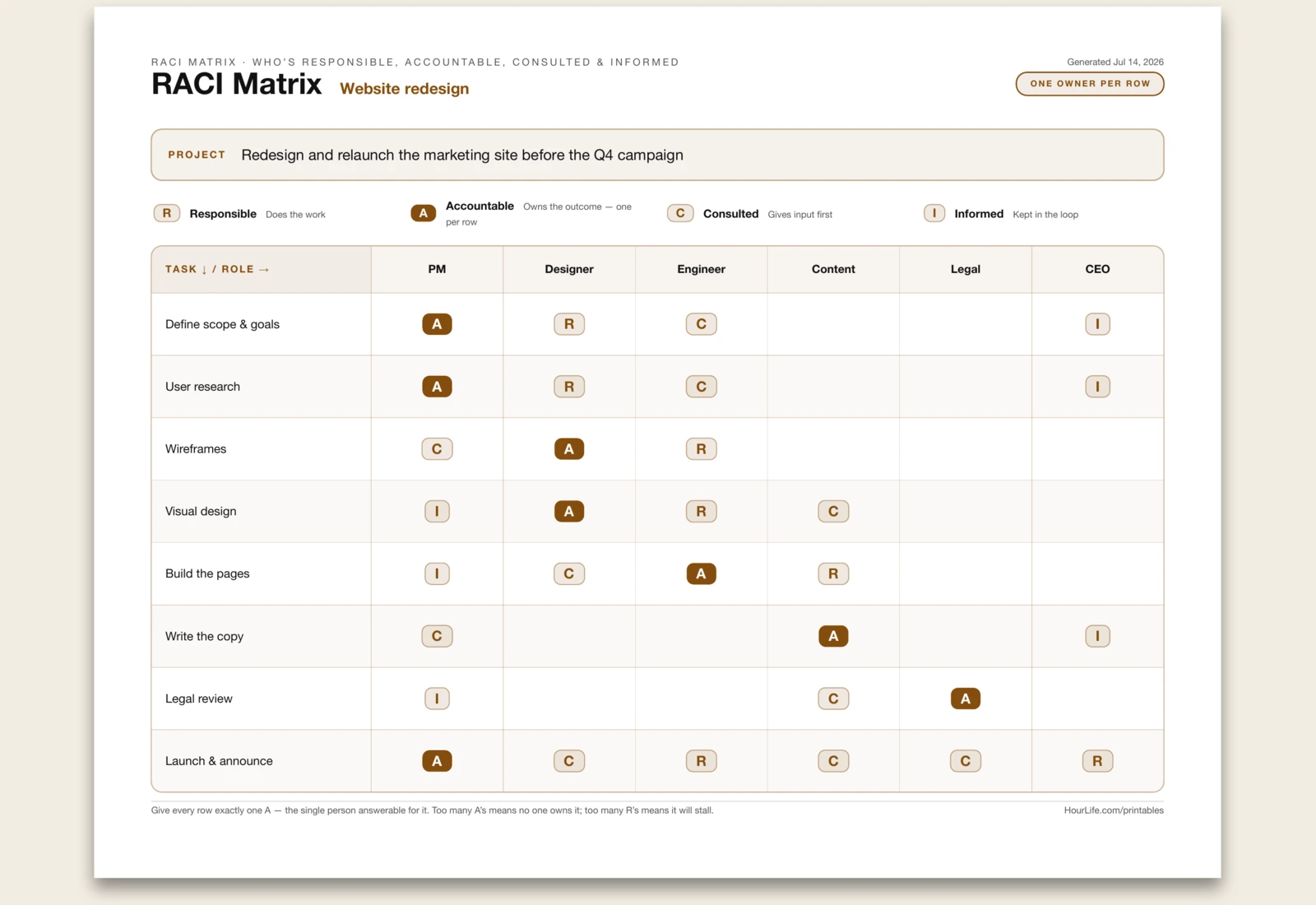Click the I badge for PM in Build the pages

pyautogui.click(x=437, y=574)
